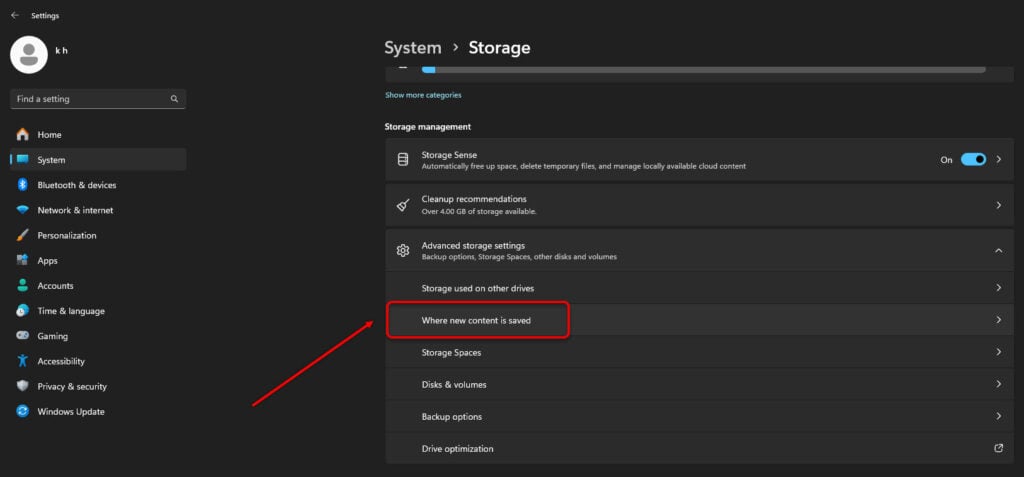This screenshot has height=477, width=1024.
Task: Open Network & internet settings
Action: coord(98,210)
